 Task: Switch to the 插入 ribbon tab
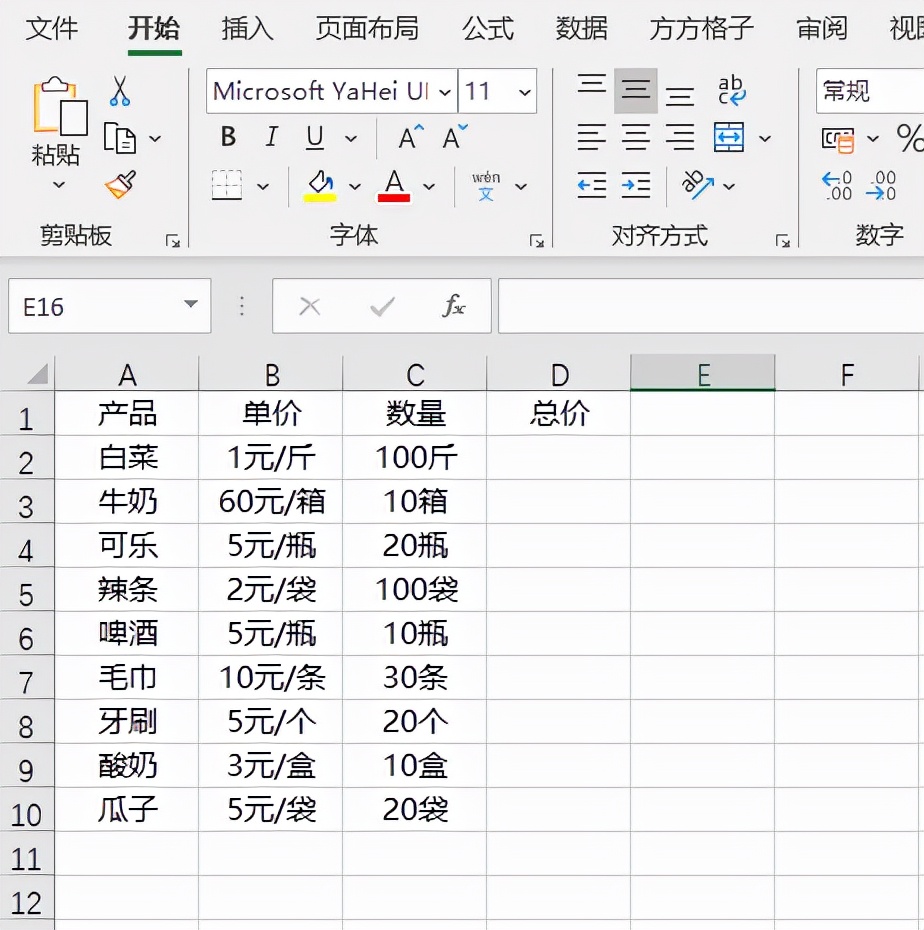tap(246, 30)
